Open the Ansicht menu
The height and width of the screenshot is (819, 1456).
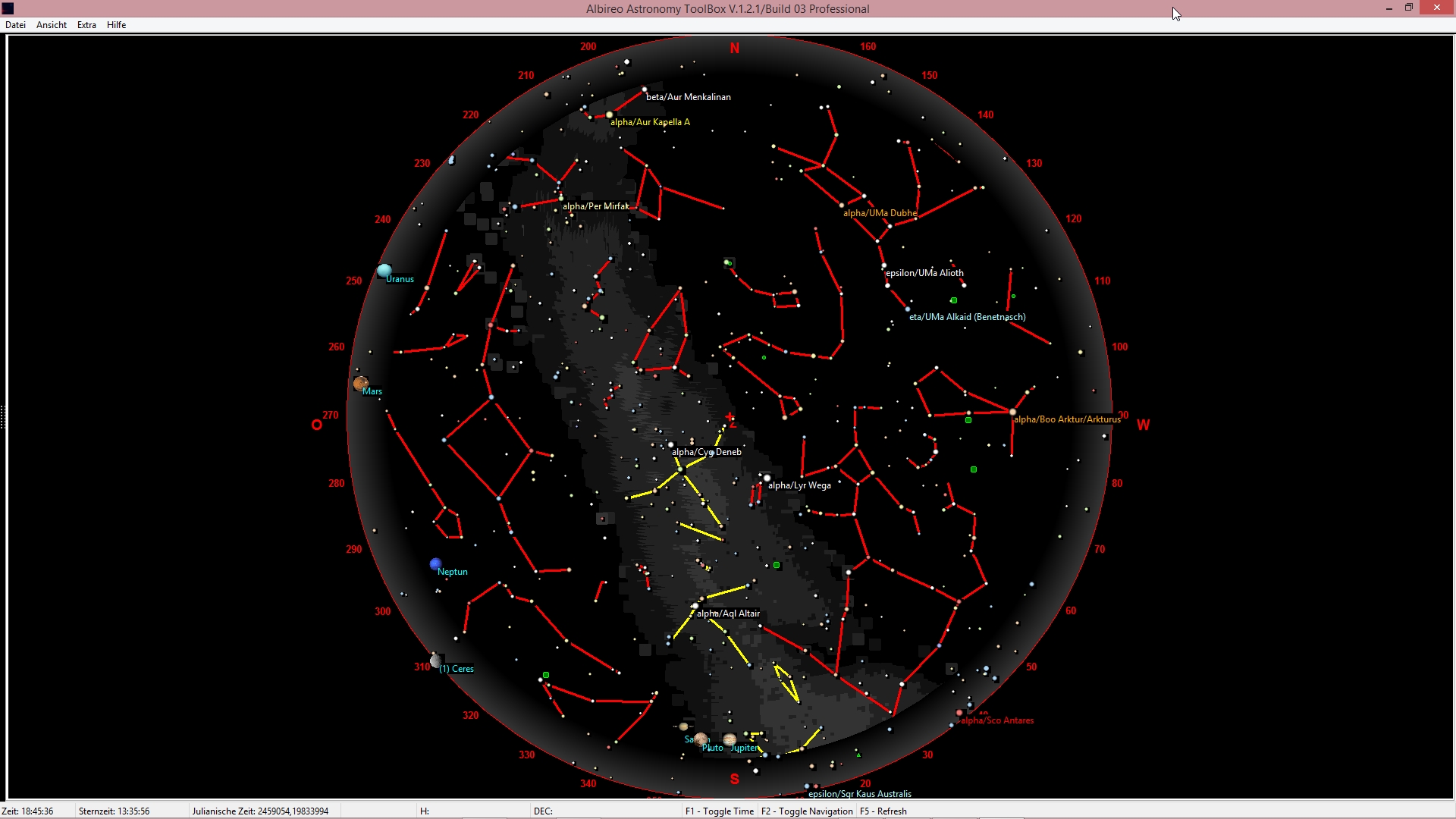tap(52, 25)
